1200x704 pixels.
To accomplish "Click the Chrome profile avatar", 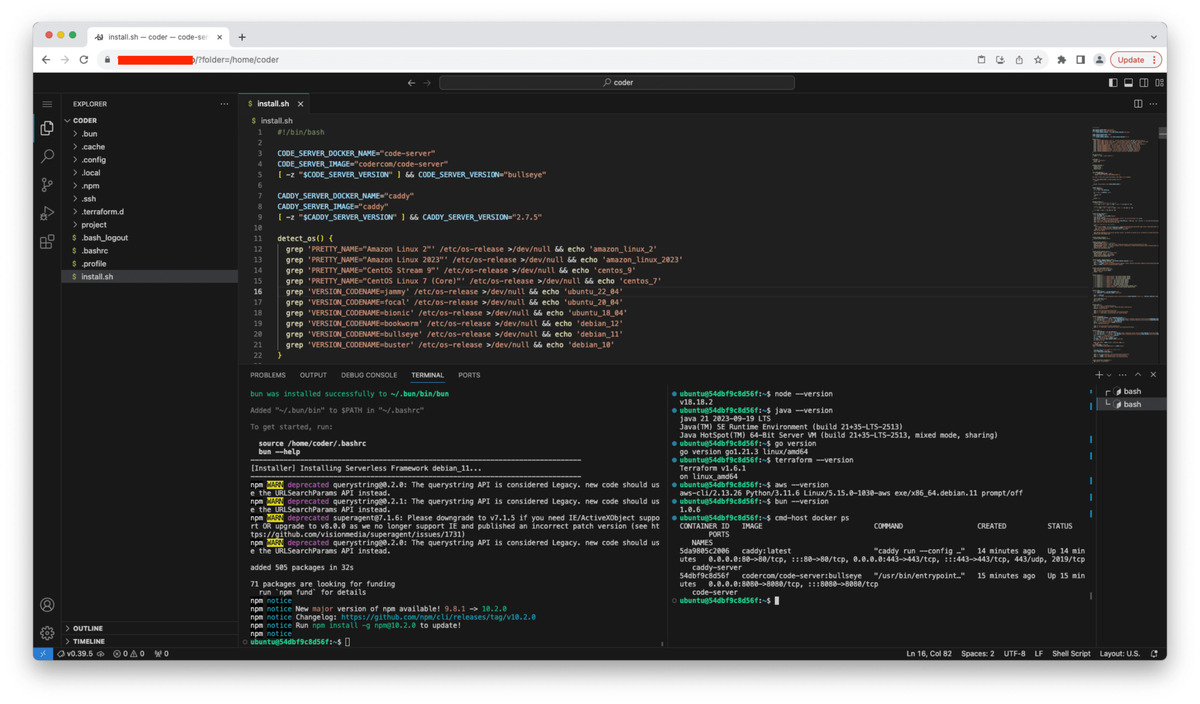I will click(1099, 60).
